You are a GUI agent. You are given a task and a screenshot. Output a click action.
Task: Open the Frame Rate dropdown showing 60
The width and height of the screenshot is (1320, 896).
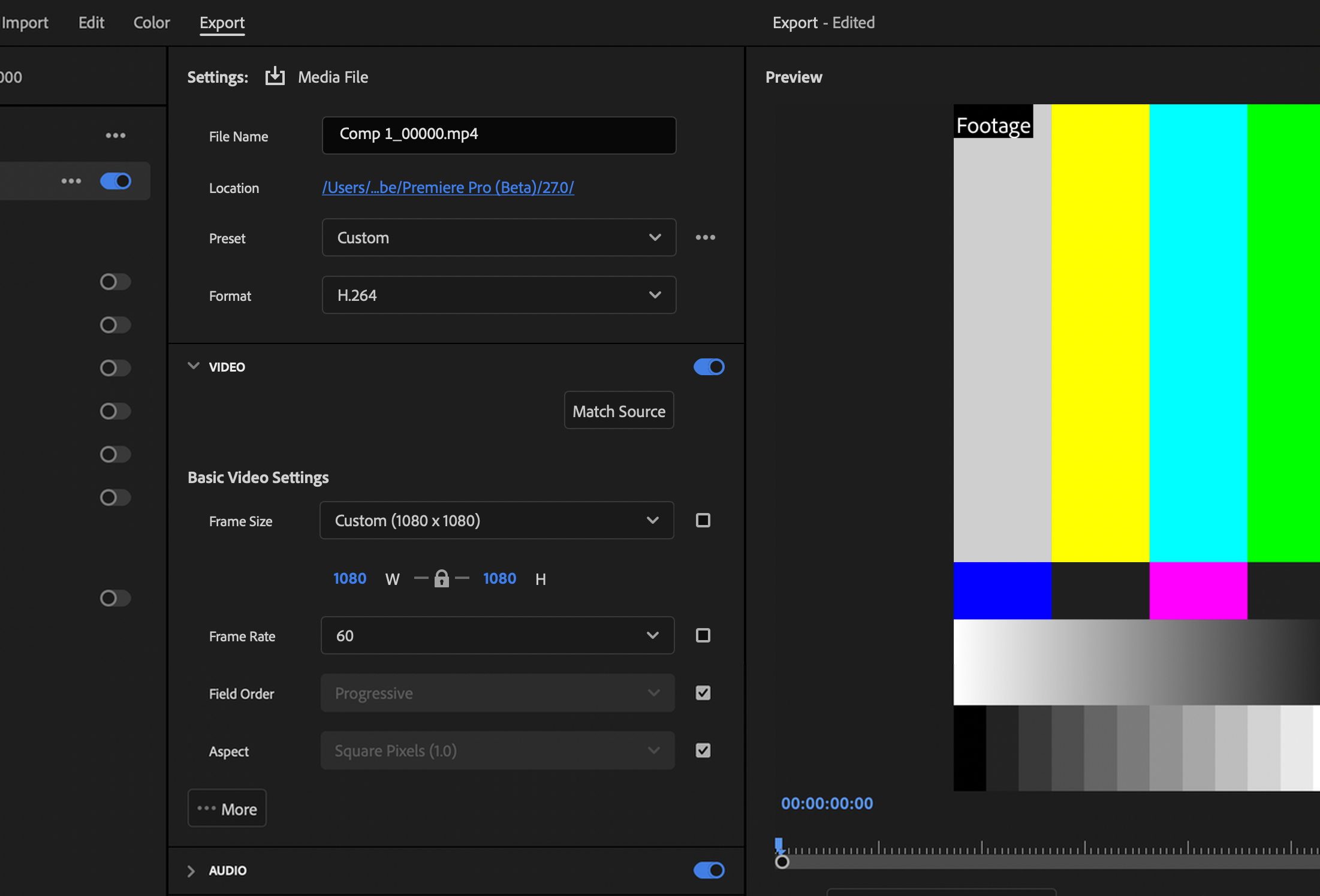(x=498, y=635)
